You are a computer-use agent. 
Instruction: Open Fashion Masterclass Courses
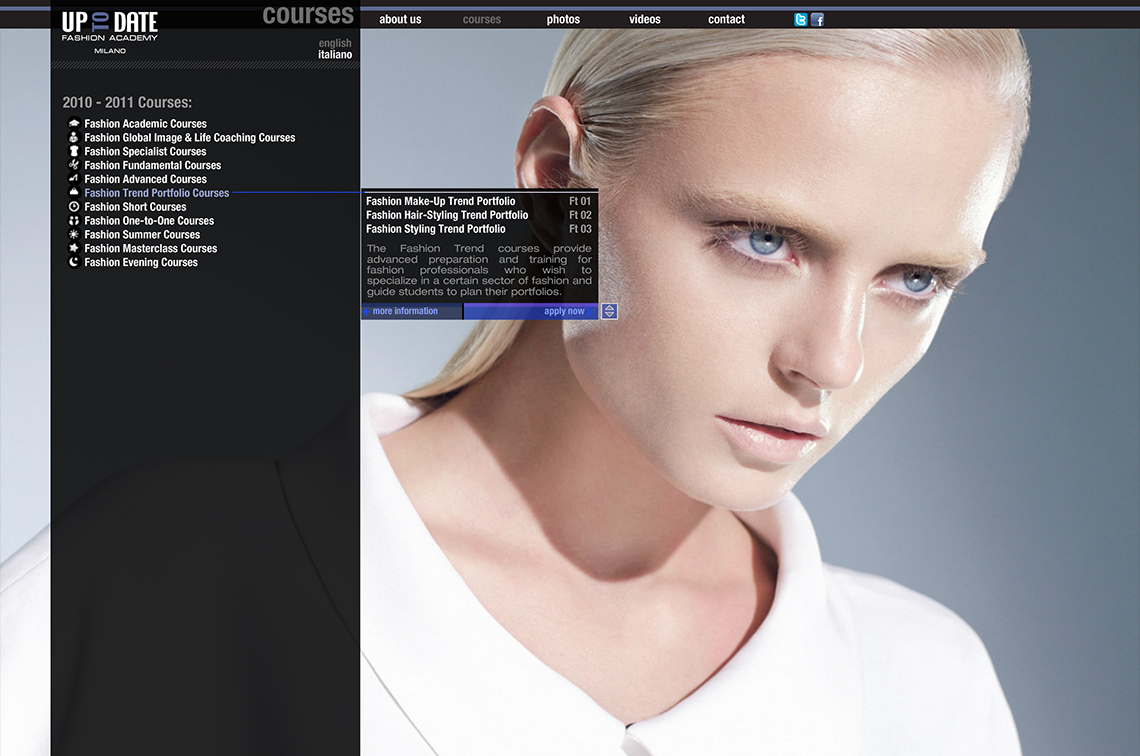[150, 248]
